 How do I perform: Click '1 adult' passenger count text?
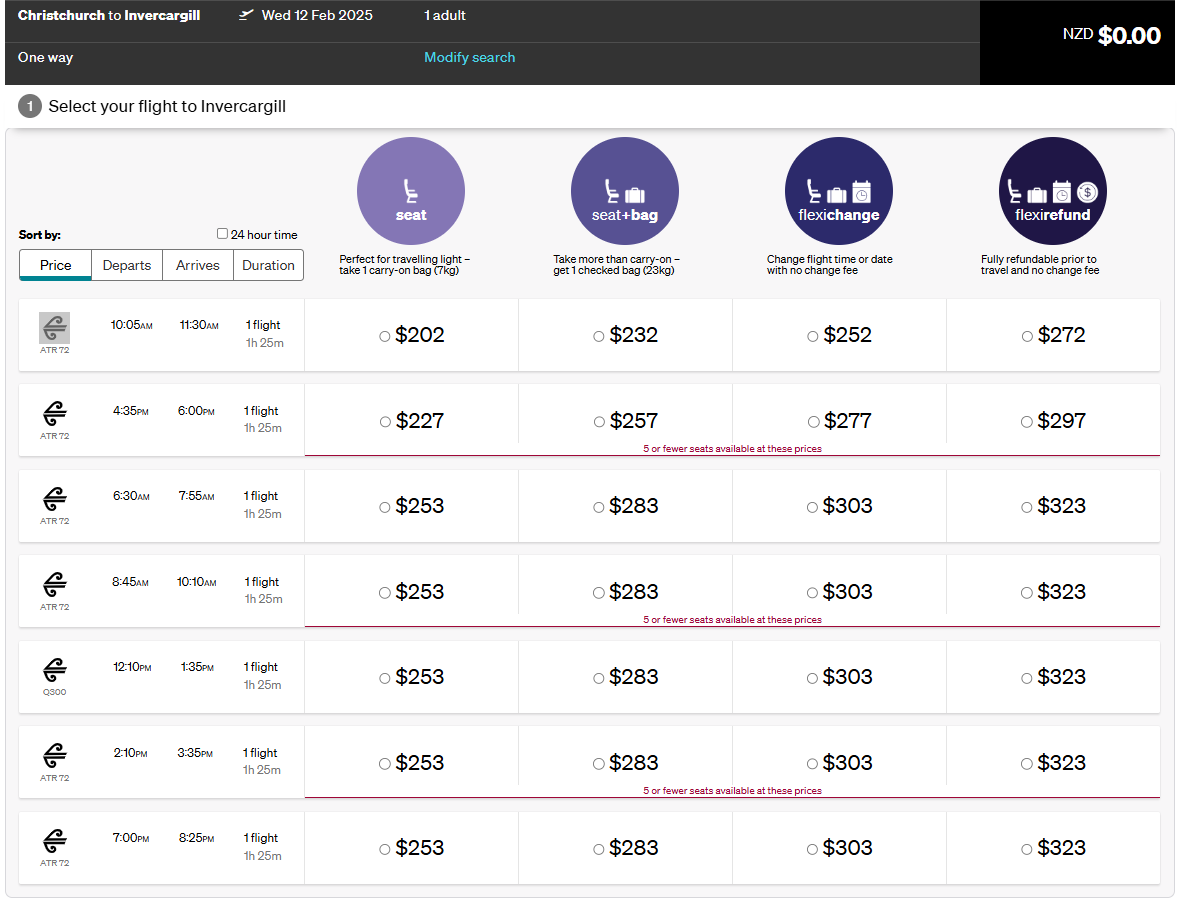pos(445,15)
